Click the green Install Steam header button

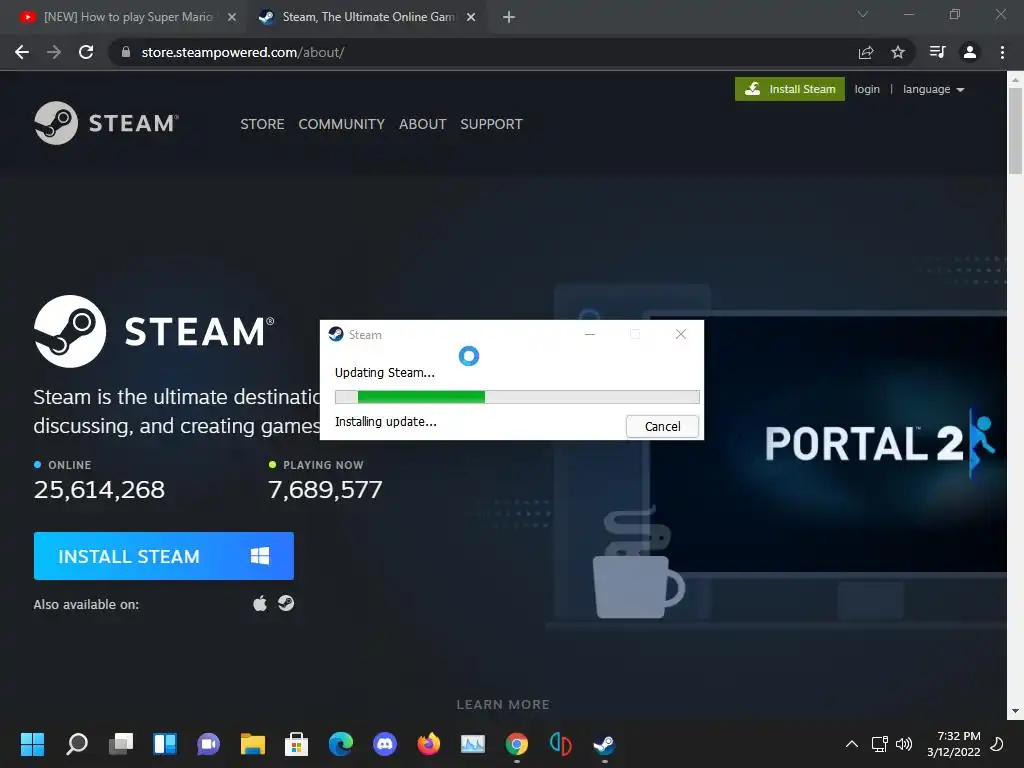pos(790,89)
